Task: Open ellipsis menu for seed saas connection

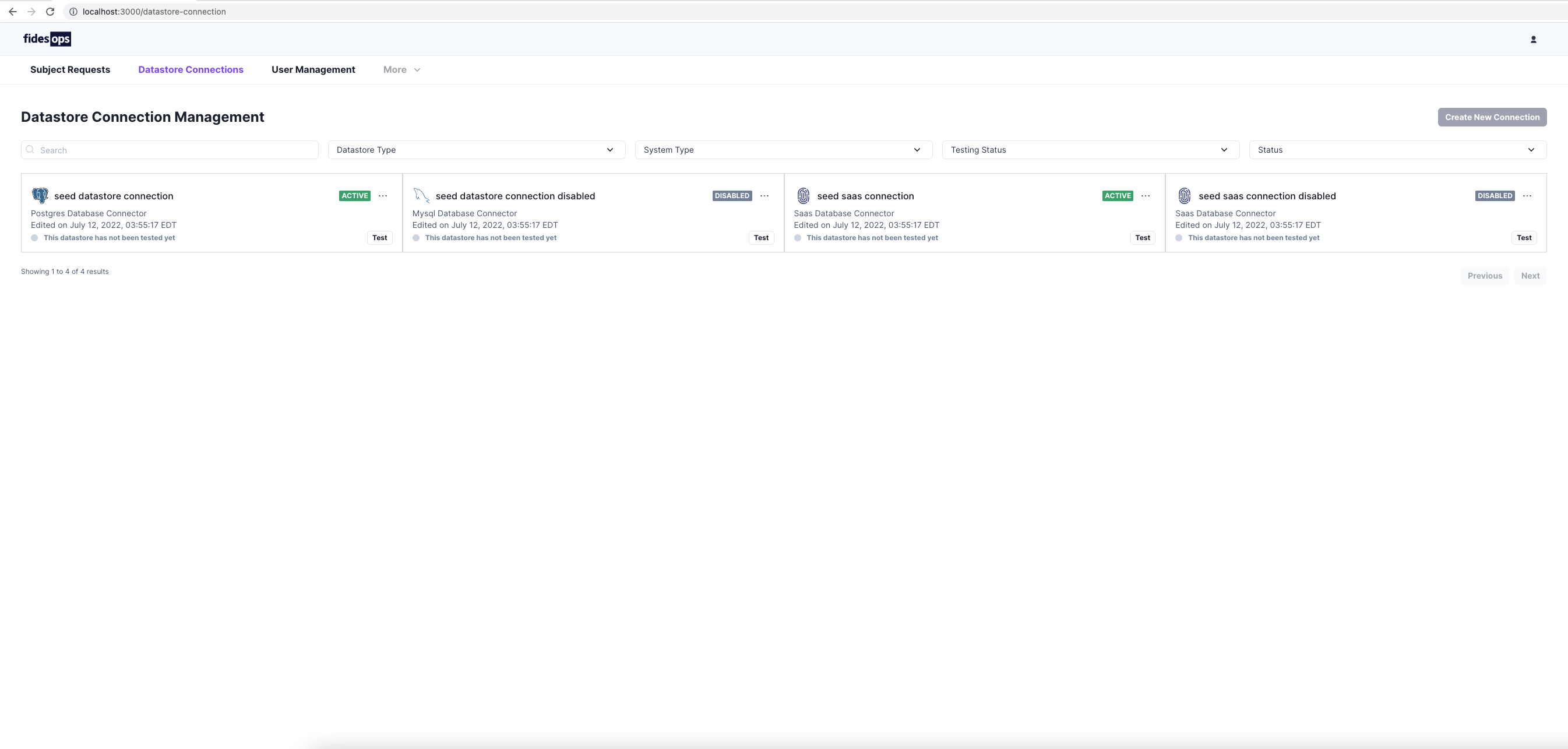Action: pos(1146,195)
